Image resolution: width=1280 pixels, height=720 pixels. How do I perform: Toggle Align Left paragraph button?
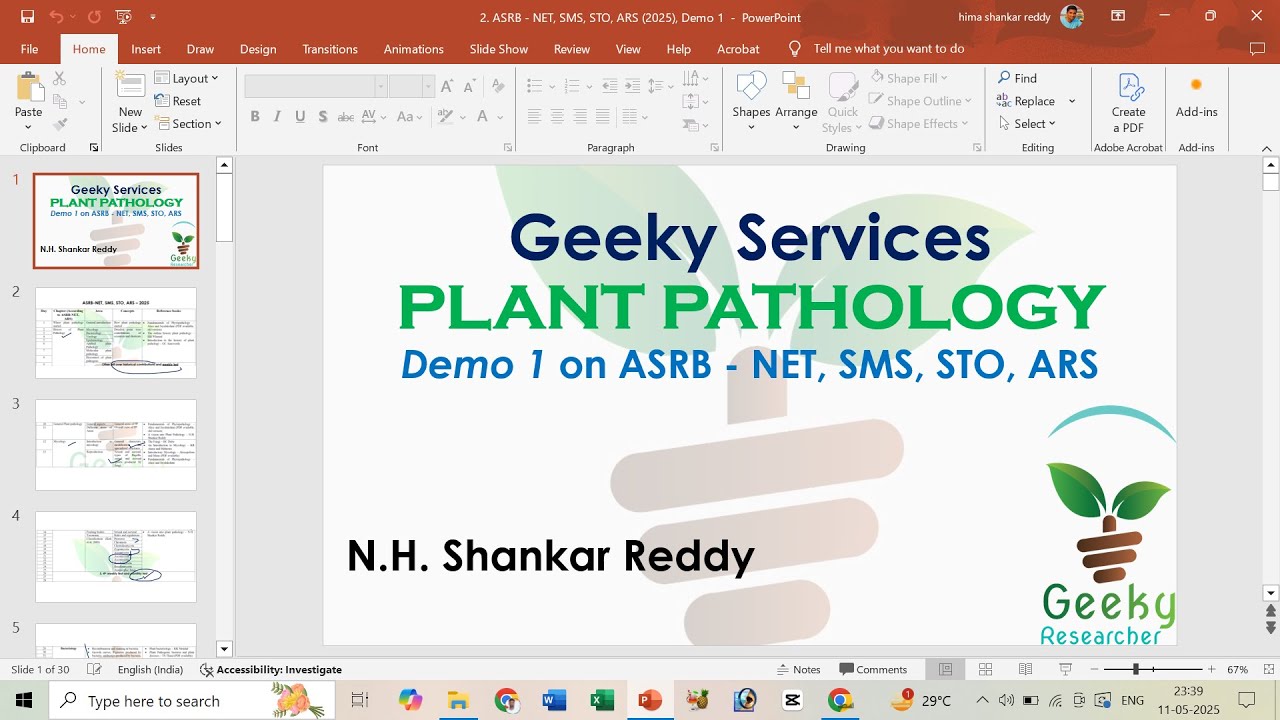pos(534,117)
